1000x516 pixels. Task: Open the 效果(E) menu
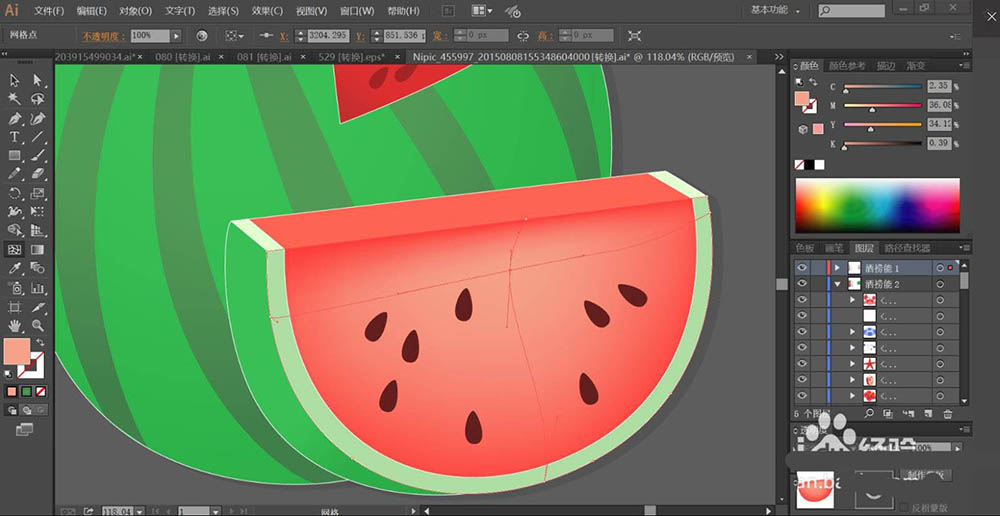(x=267, y=11)
